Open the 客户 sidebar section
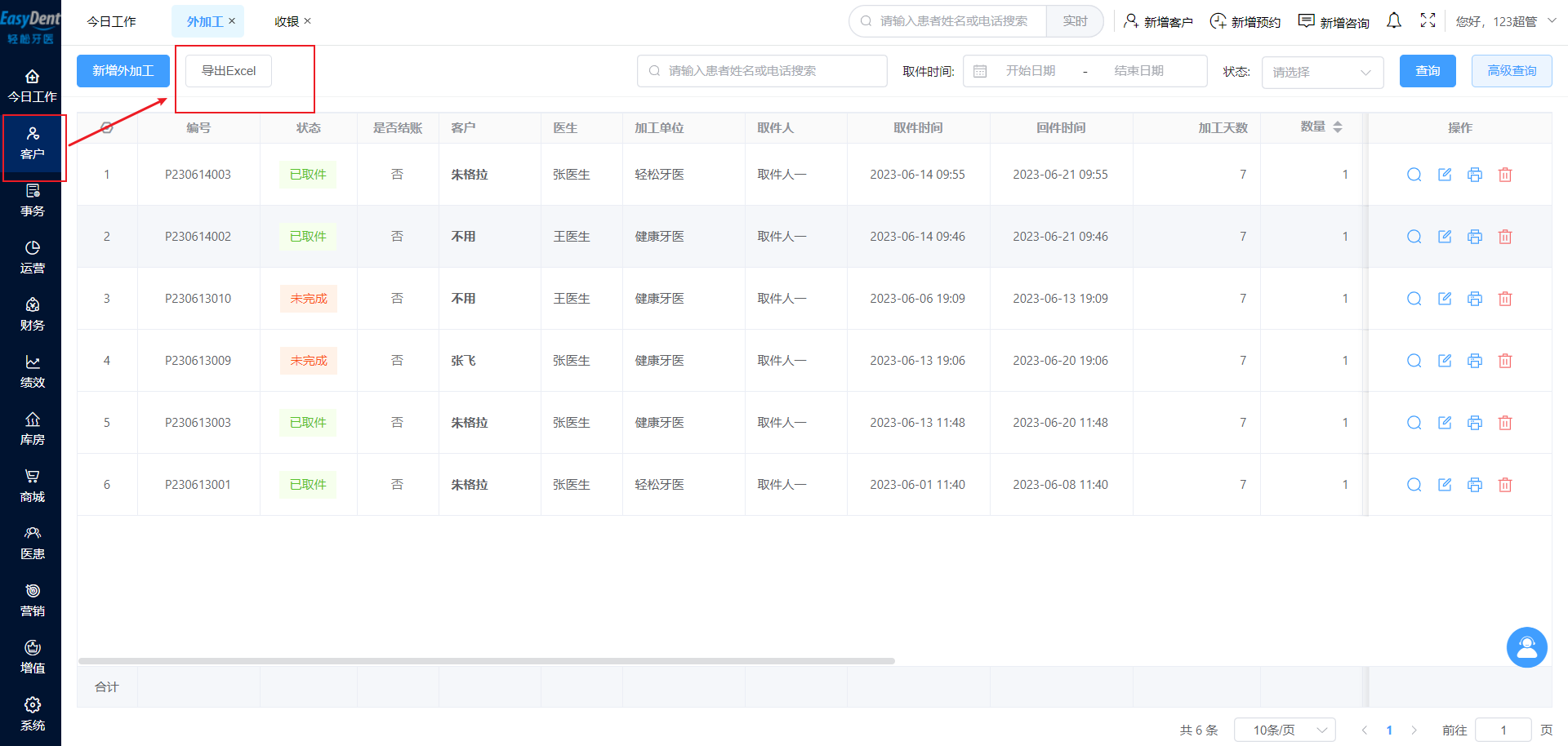The image size is (1568, 746). (x=32, y=143)
